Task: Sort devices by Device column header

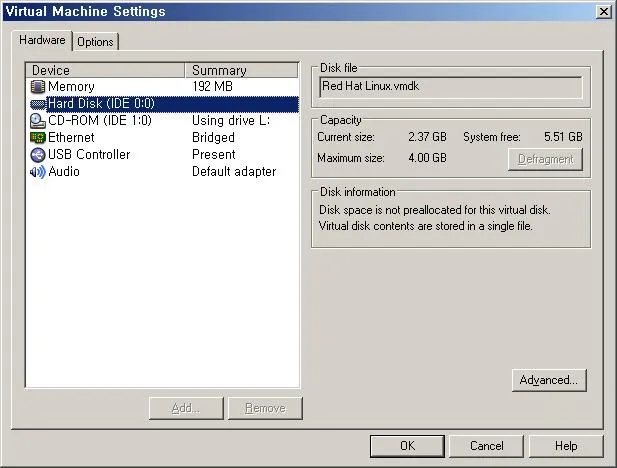Action: point(106,70)
